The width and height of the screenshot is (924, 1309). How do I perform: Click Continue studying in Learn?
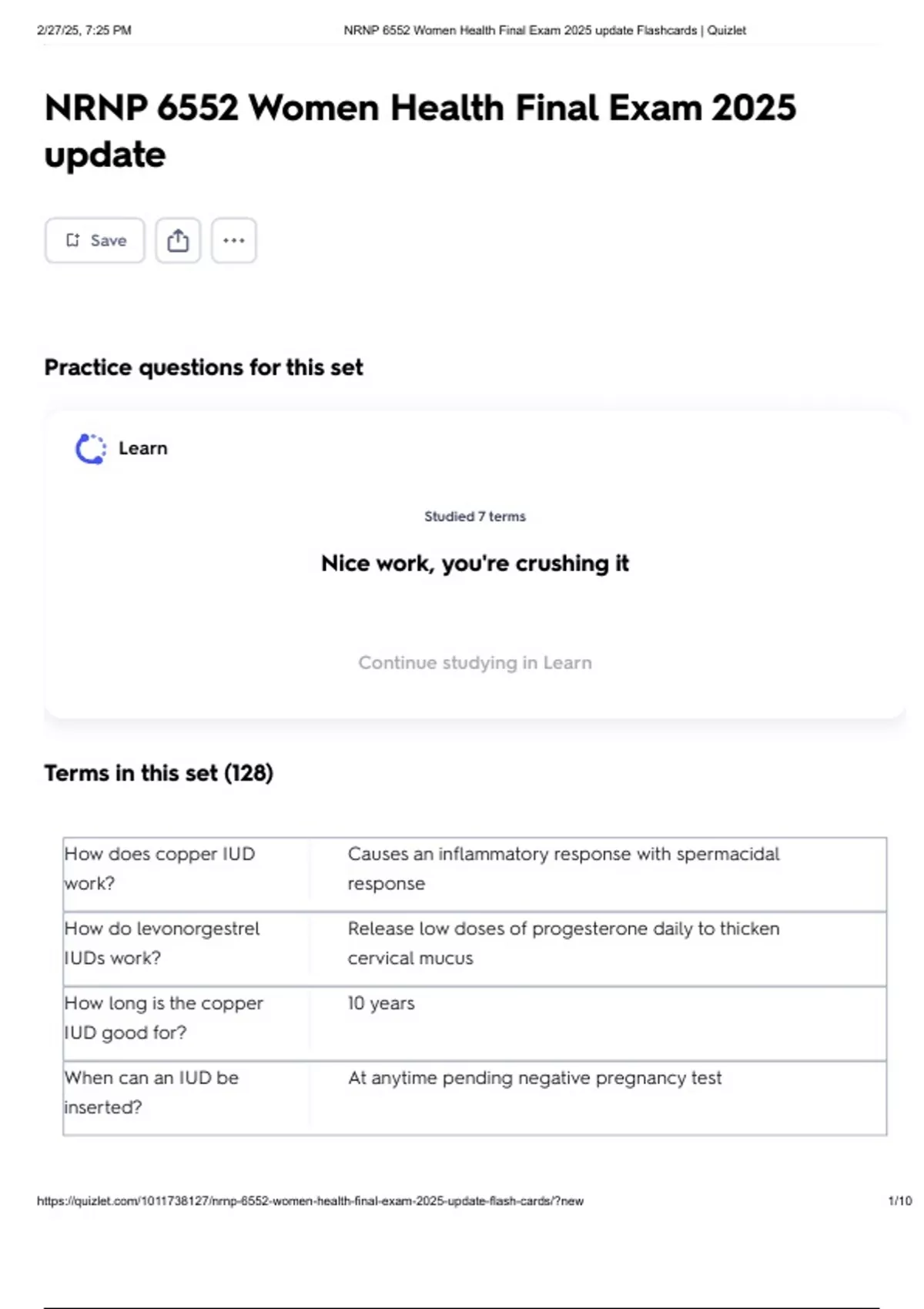pos(474,663)
